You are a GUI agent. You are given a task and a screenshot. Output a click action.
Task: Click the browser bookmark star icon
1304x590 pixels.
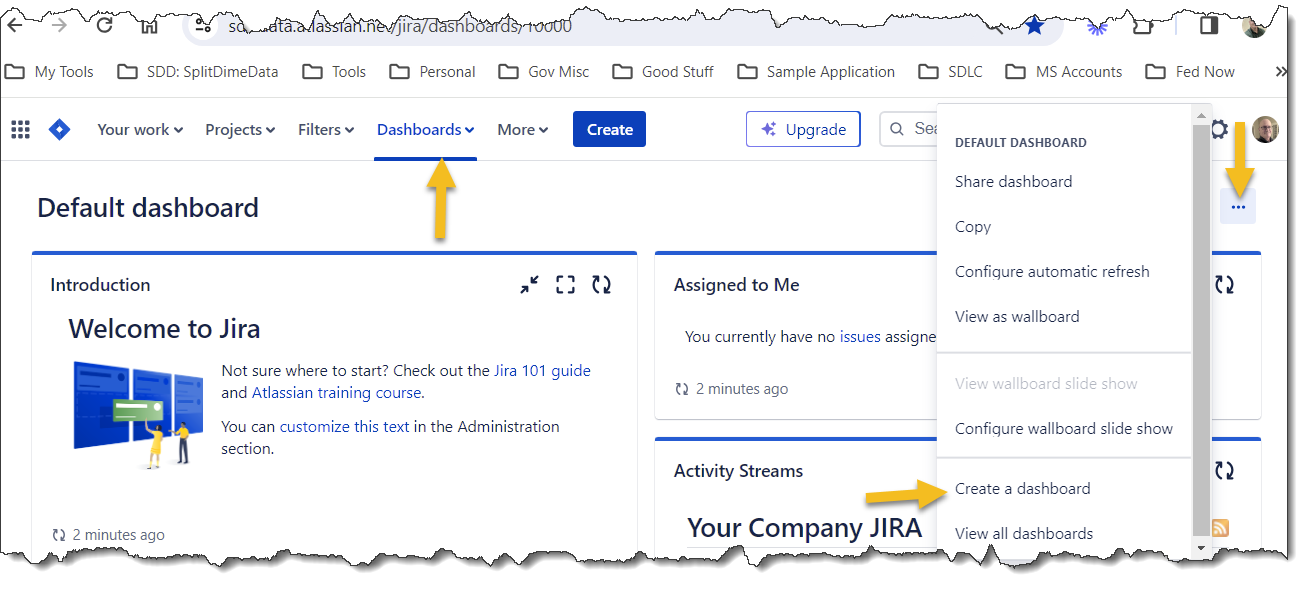point(1034,27)
